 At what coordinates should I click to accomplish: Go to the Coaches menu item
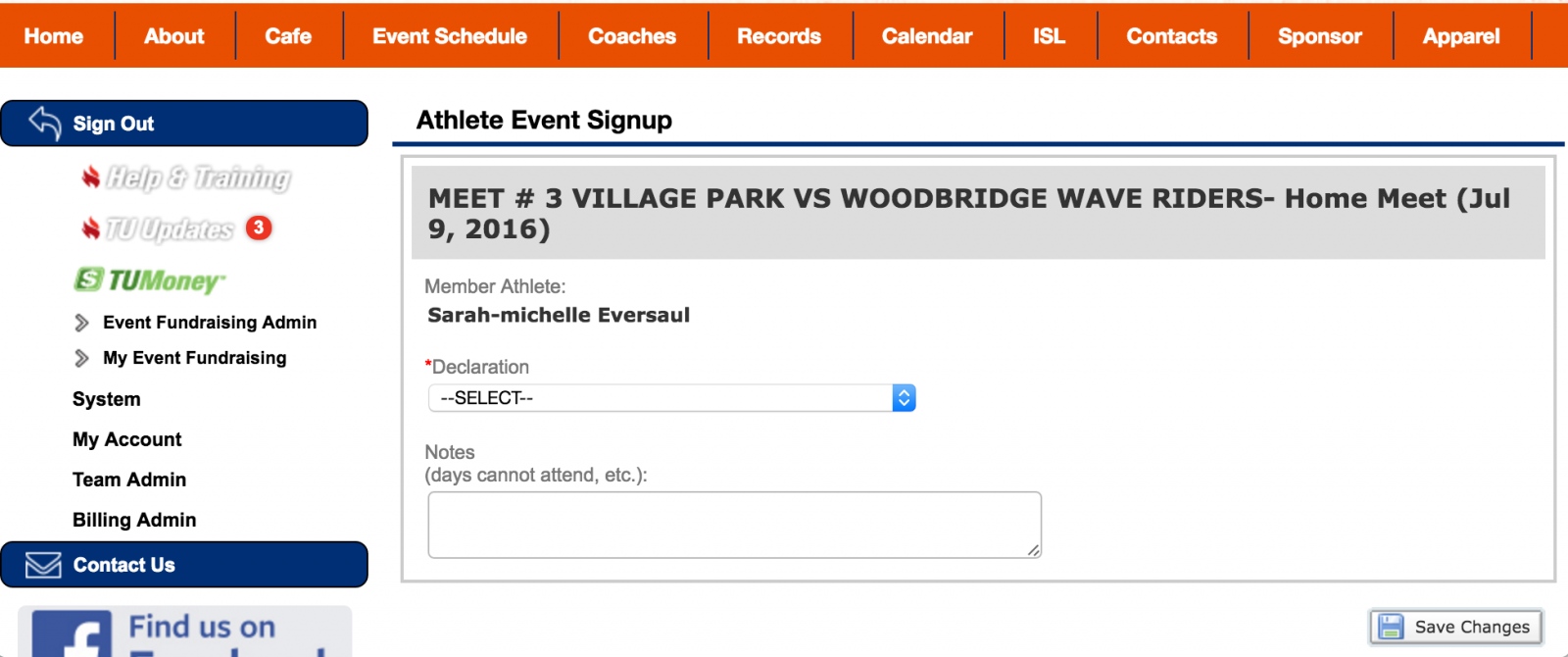632,36
